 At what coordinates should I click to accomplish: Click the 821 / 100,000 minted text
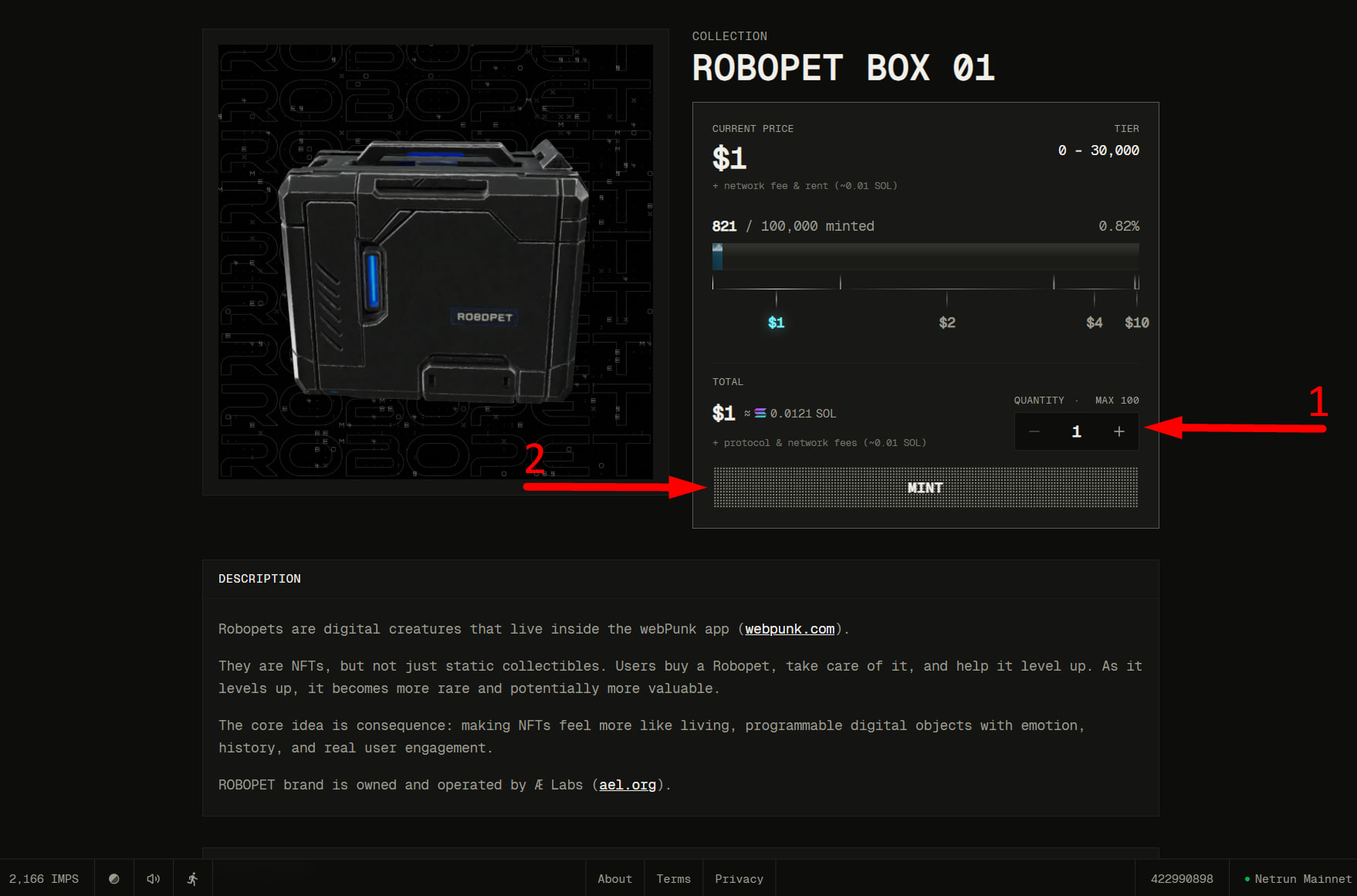point(793,226)
